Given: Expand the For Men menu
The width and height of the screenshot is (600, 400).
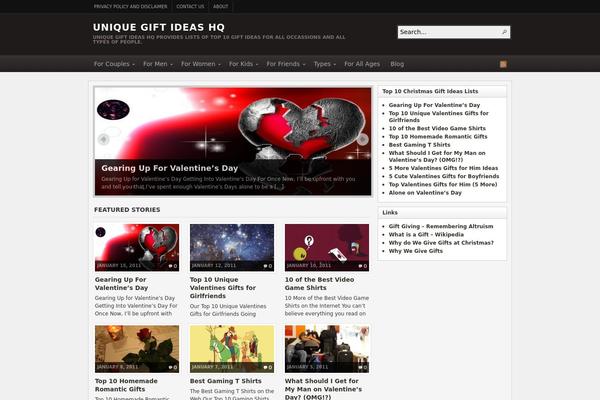Looking at the screenshot, I should coord(158,64).
